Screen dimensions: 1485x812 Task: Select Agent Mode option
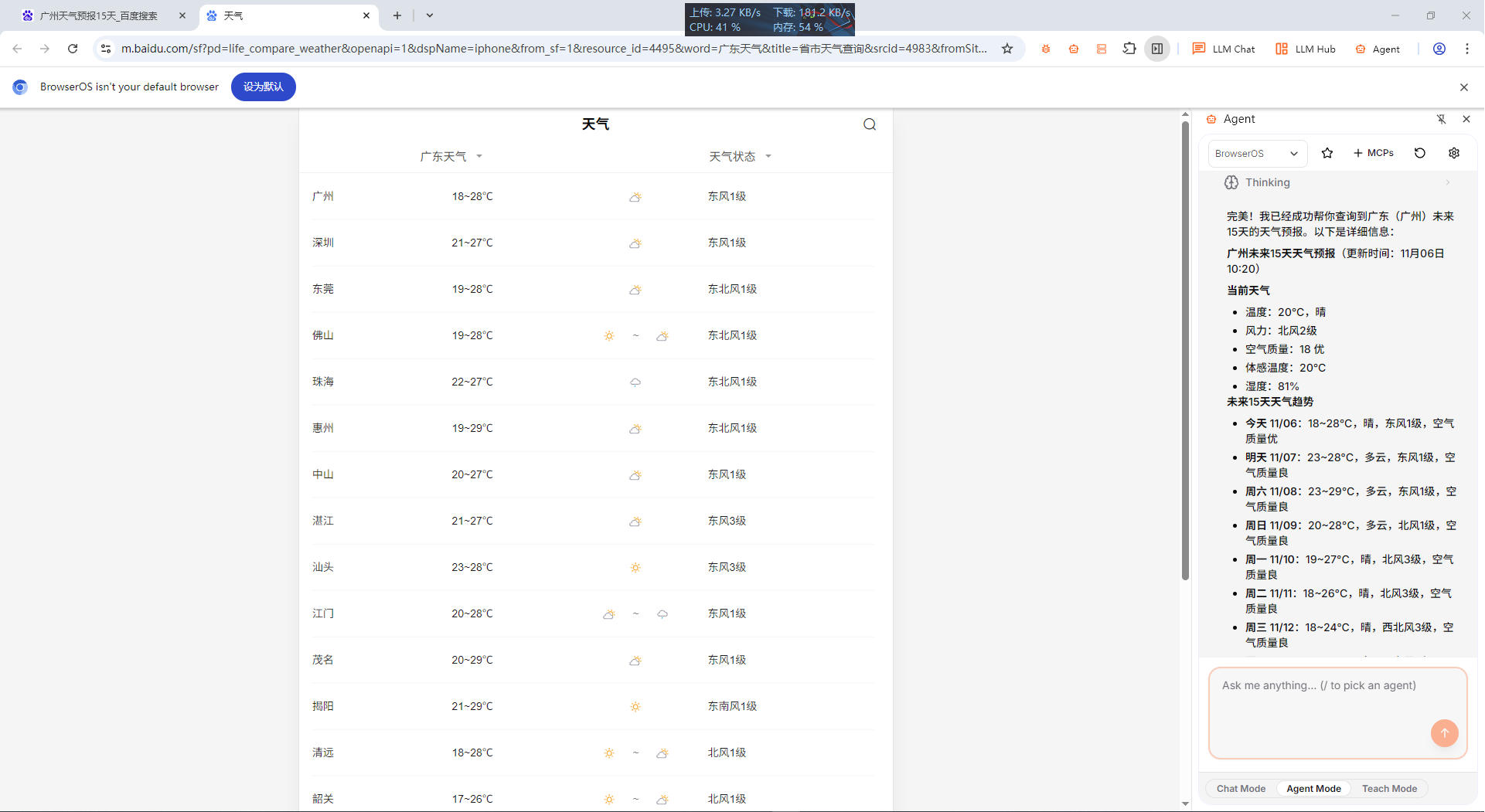[x=1313, y=789]
